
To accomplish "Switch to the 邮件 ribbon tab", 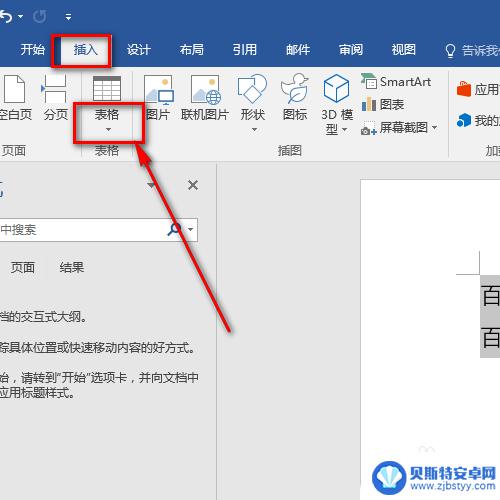I will (x=298, y=50).
